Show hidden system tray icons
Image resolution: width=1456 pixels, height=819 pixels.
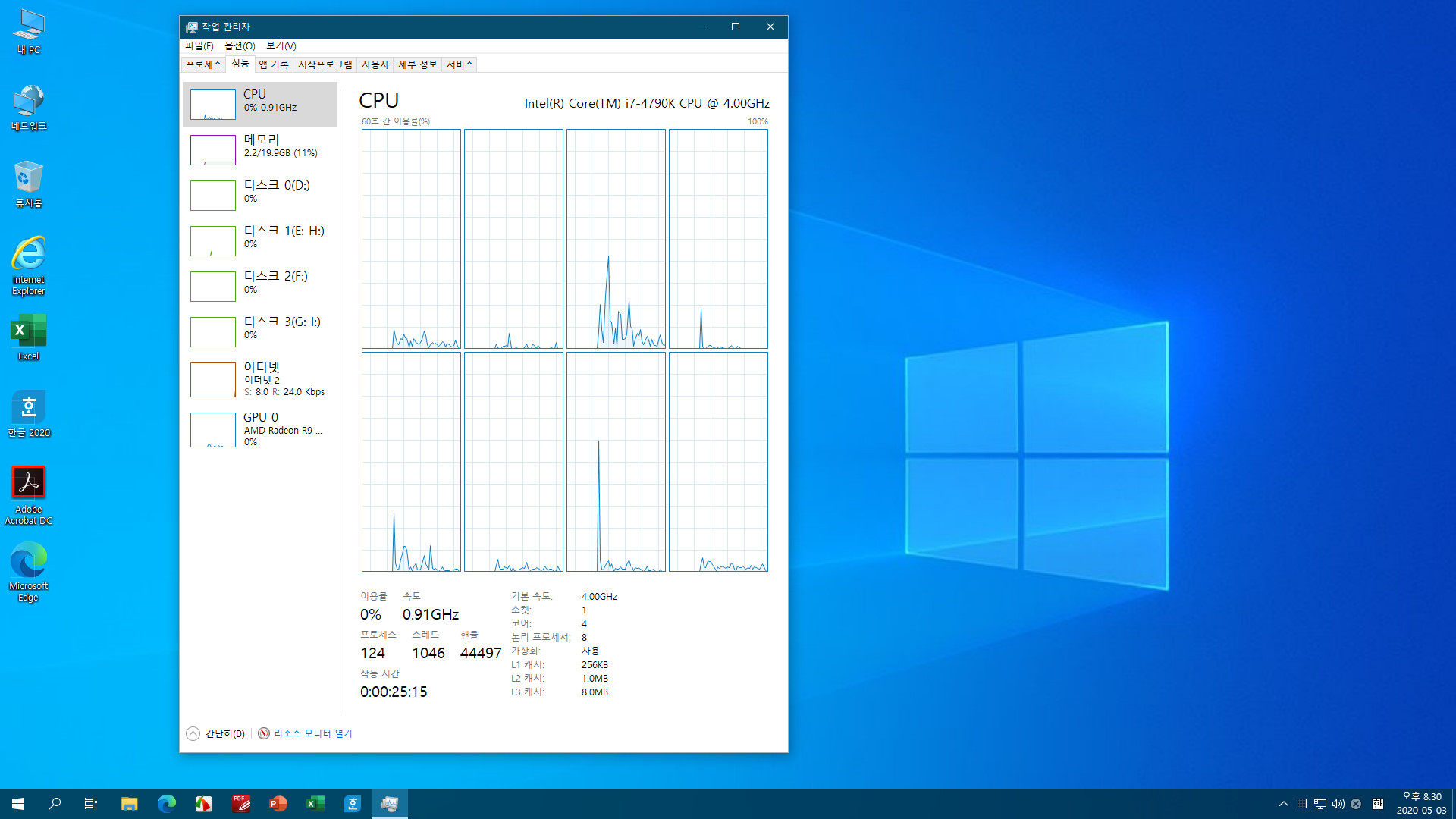[x=1284, y=804]
